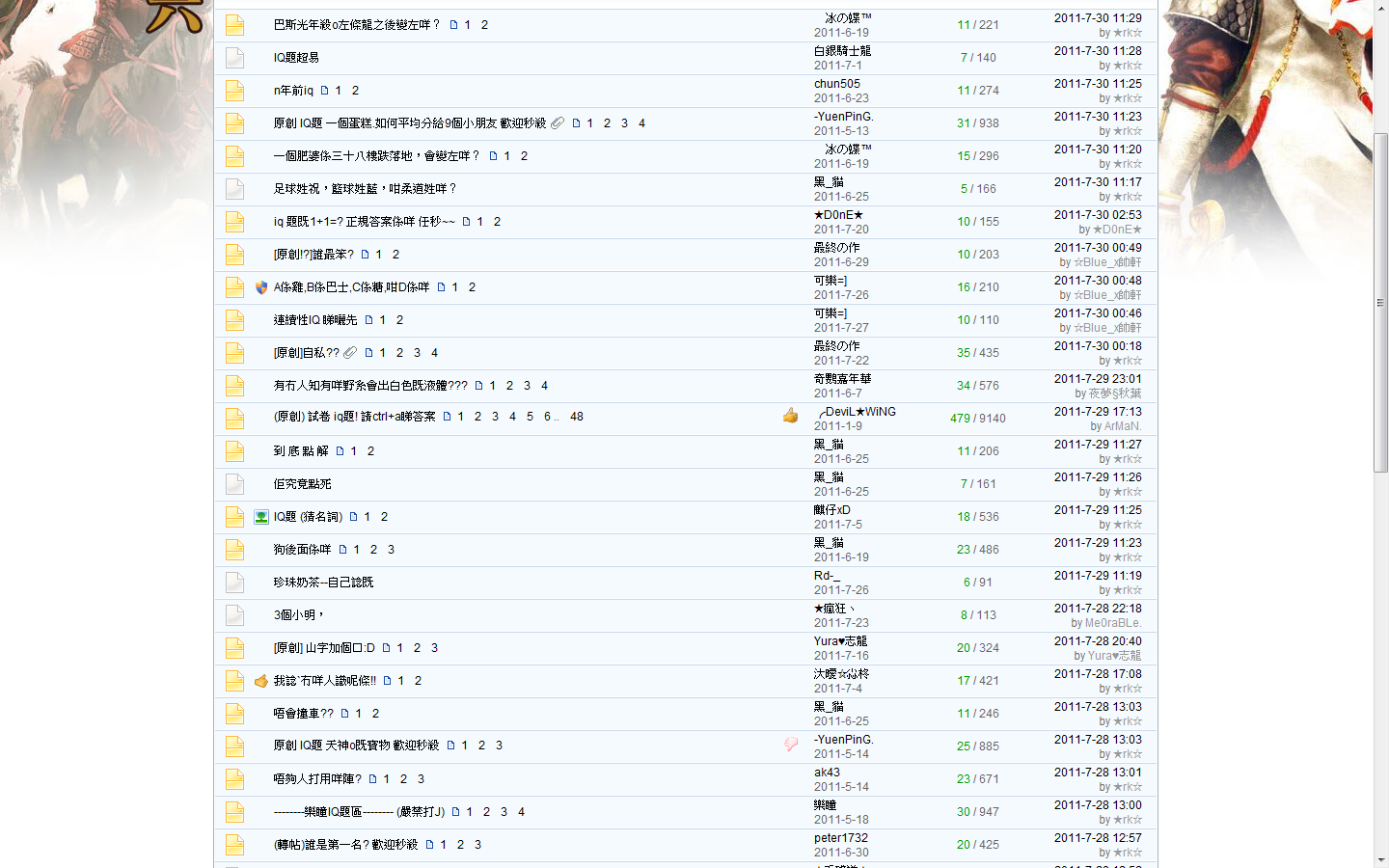Viewport: 1389px width, 868px height.
Task: Click the paperclip icon next to '[原創]自私??'
Action: [x=350, y=353]
